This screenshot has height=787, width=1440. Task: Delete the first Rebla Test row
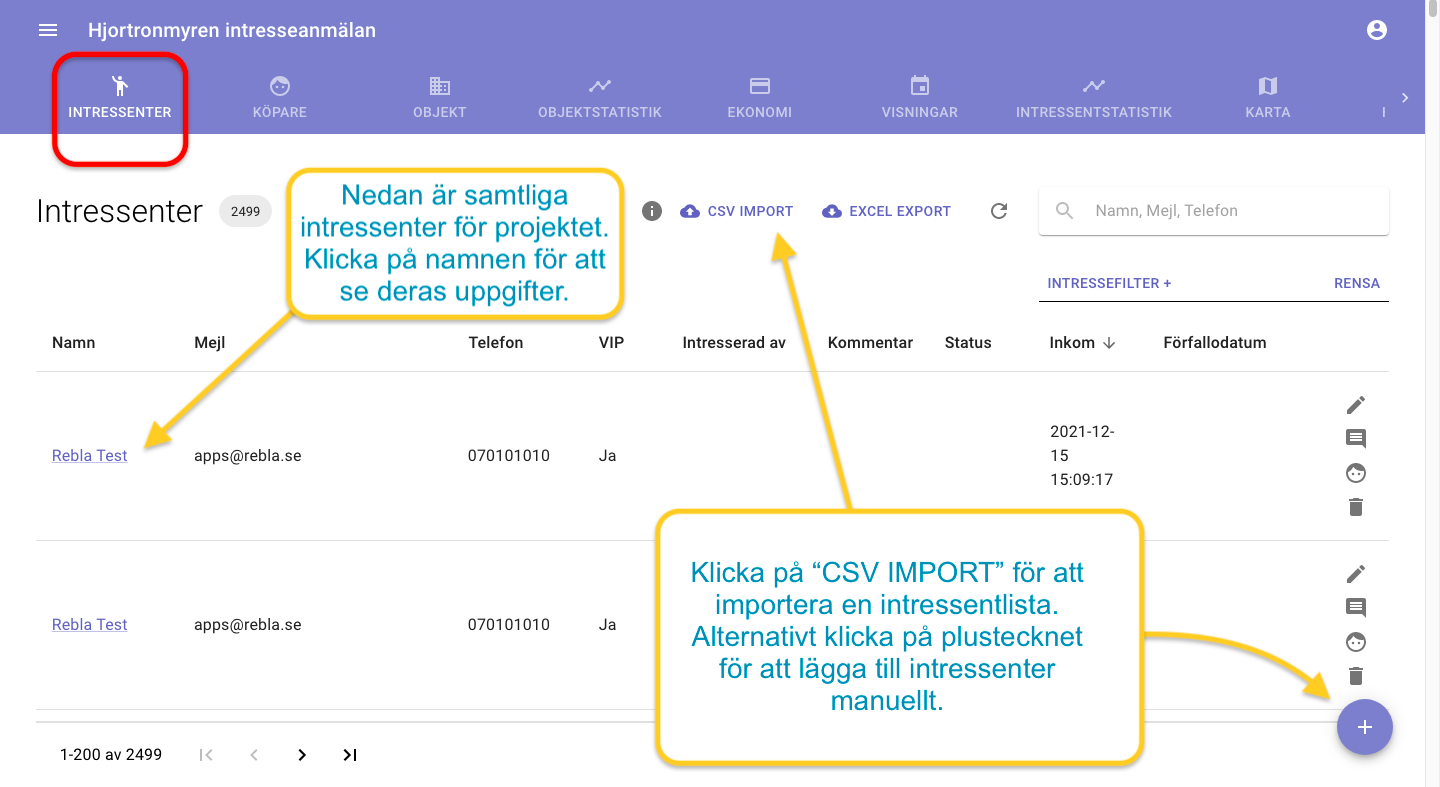pyautogui.click(x=1356, y=507)
